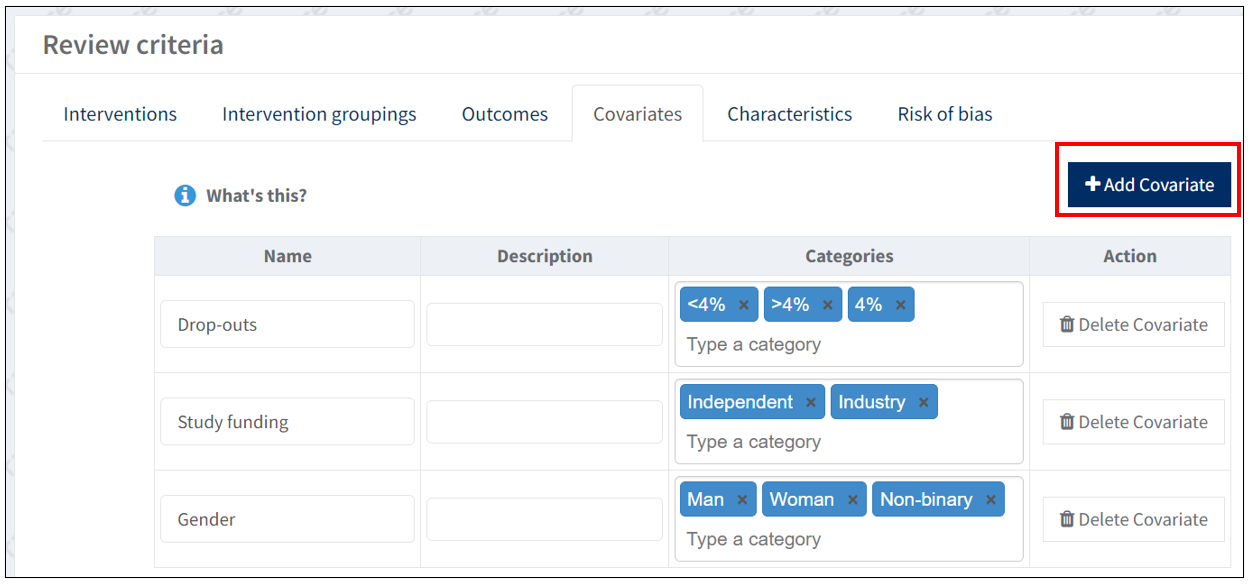
Task: Remove the Non-binary category tag
Action: 991,500
